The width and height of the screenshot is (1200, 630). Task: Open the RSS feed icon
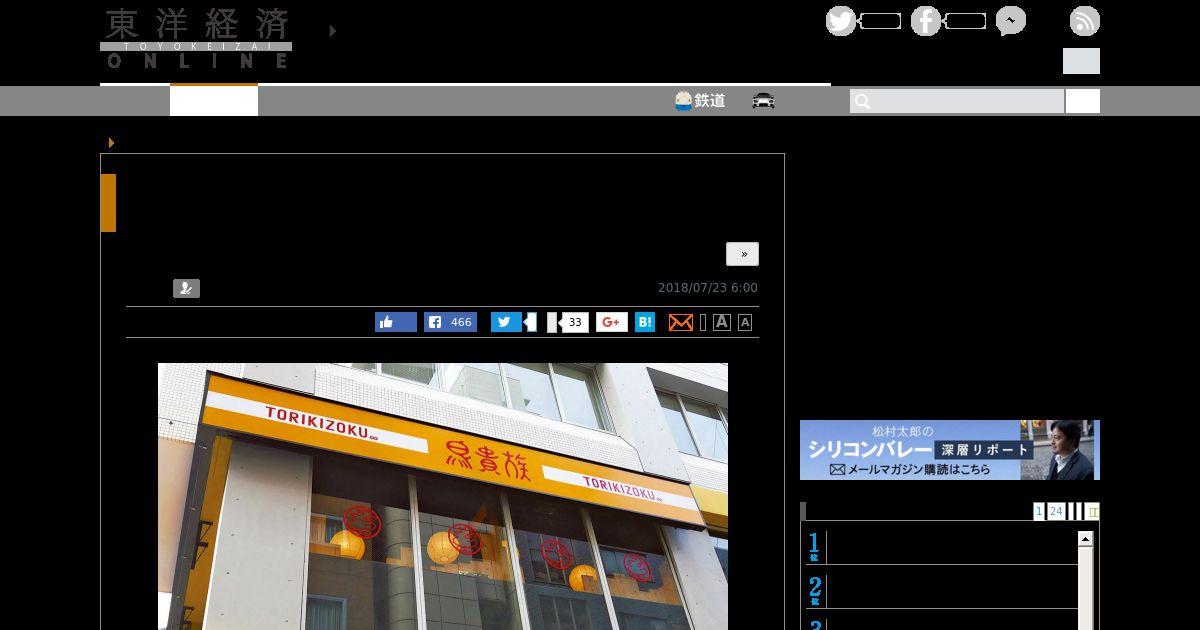coord(1085,21)
